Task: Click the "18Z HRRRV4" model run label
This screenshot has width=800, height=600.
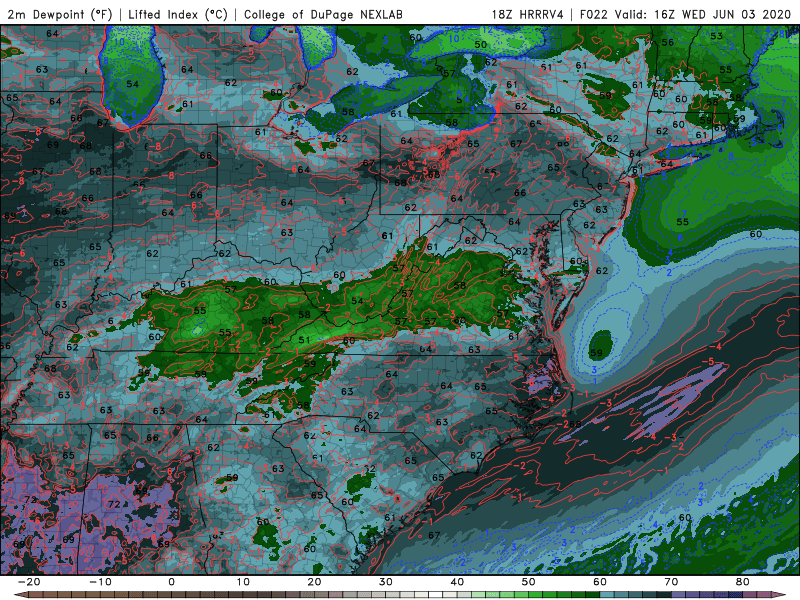Action: coord(528,14)
